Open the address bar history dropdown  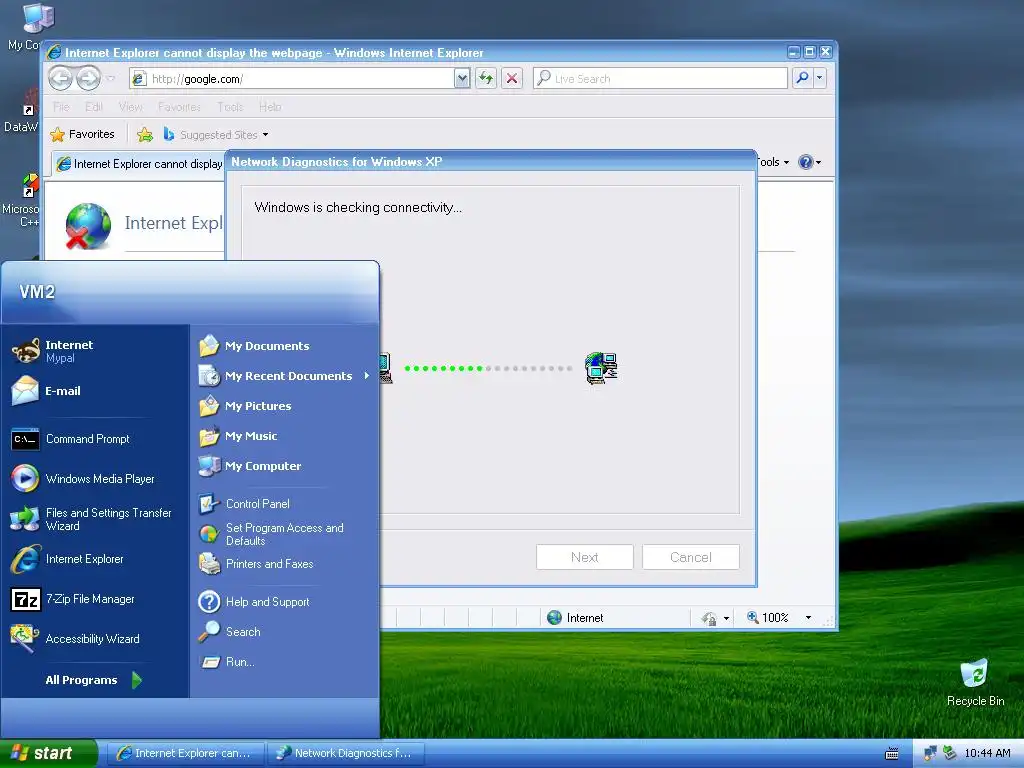point(462,78)
